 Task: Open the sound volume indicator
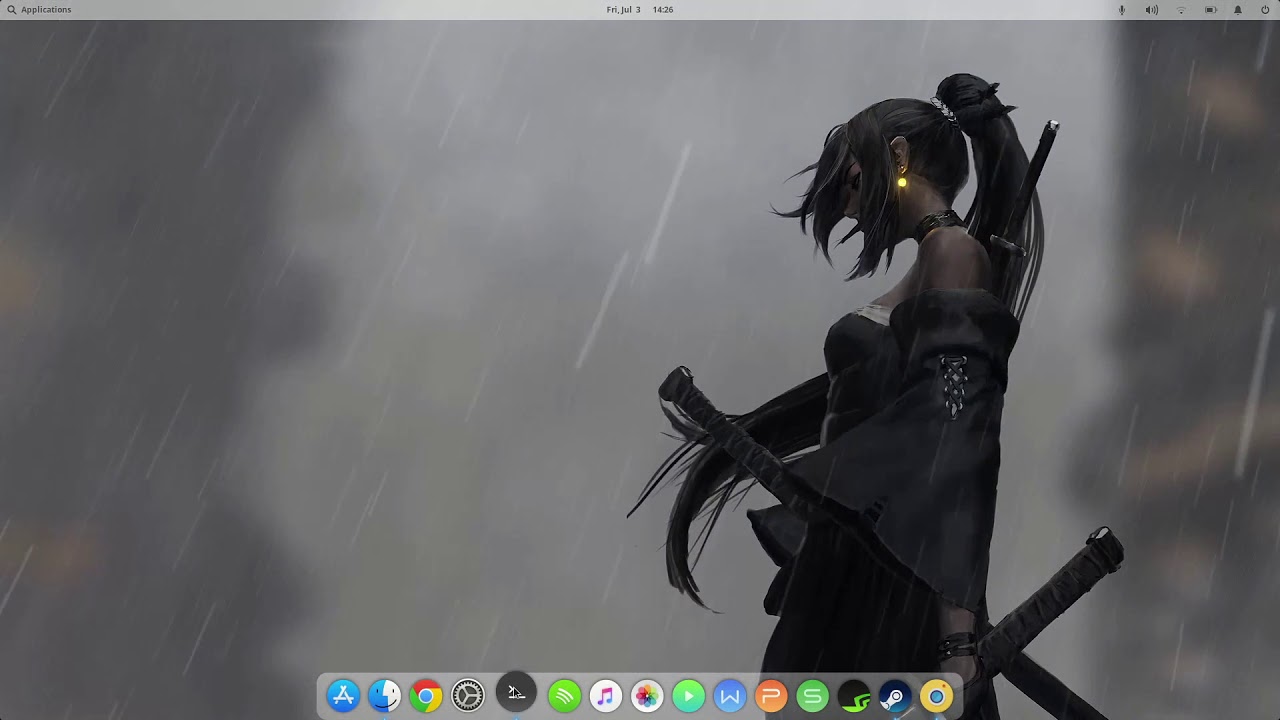1151,9
